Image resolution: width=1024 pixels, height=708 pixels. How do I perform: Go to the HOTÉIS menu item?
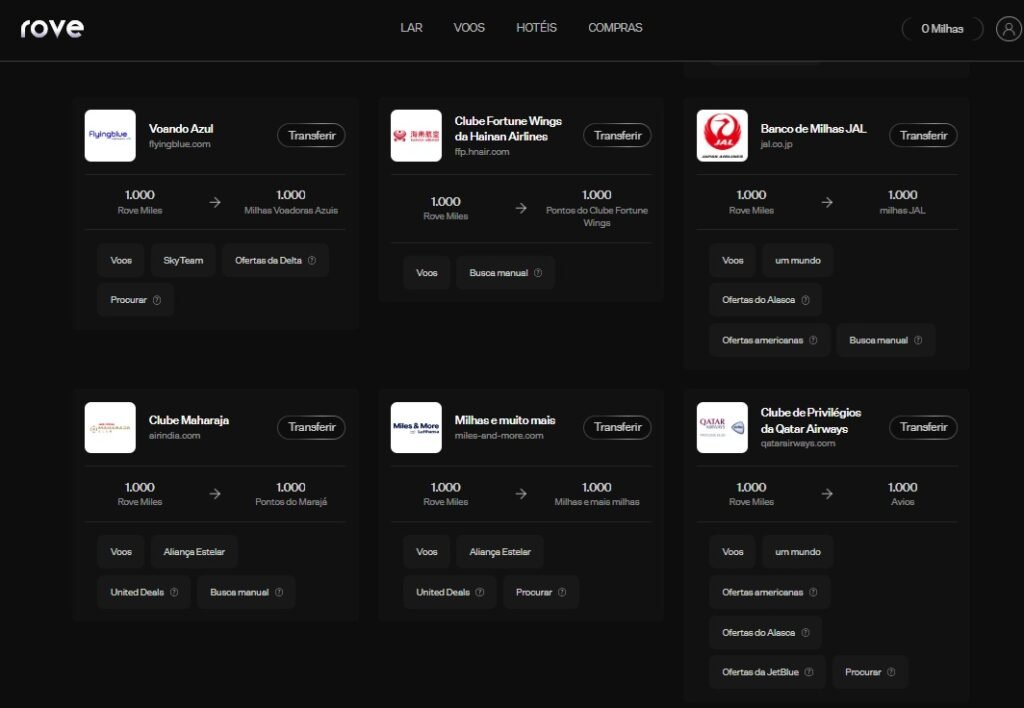coord(536,28)
